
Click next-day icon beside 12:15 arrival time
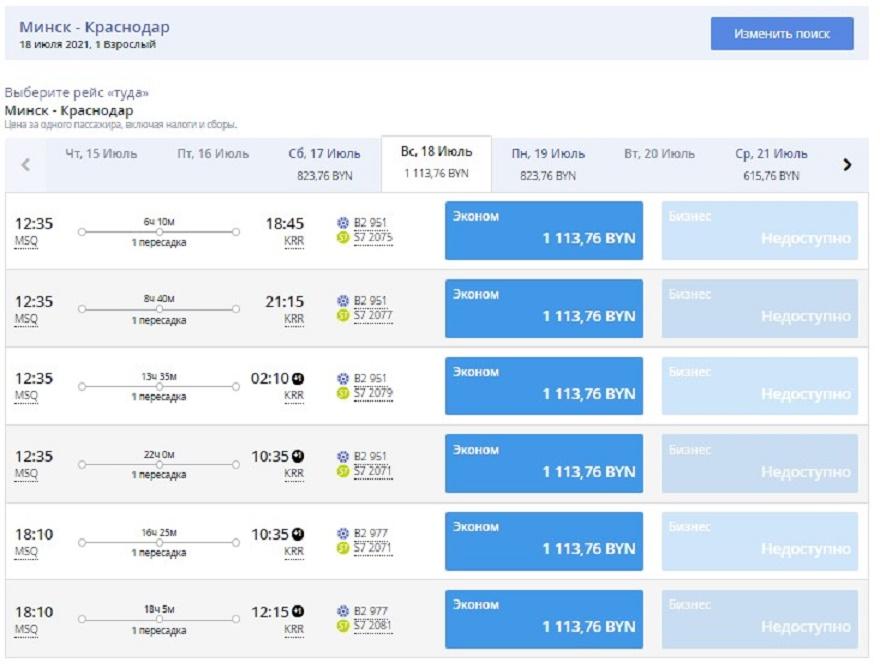[x=297, y=612]
